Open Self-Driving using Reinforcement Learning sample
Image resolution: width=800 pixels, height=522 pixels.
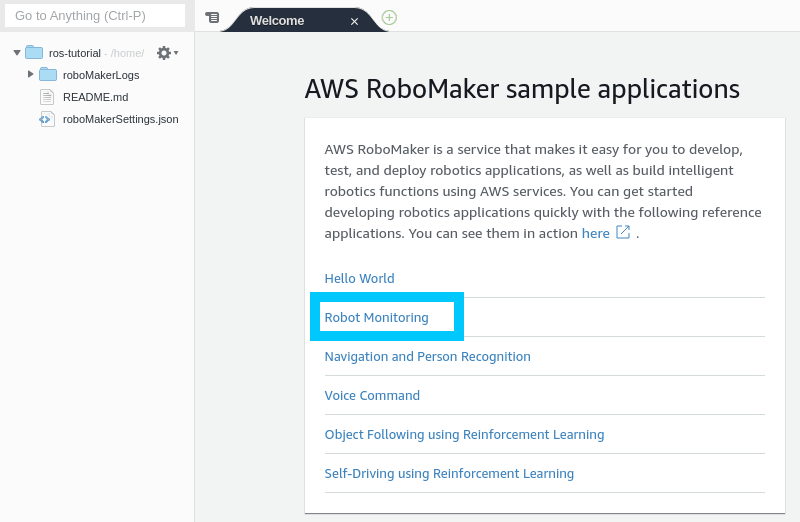click(x=449, y=474)
